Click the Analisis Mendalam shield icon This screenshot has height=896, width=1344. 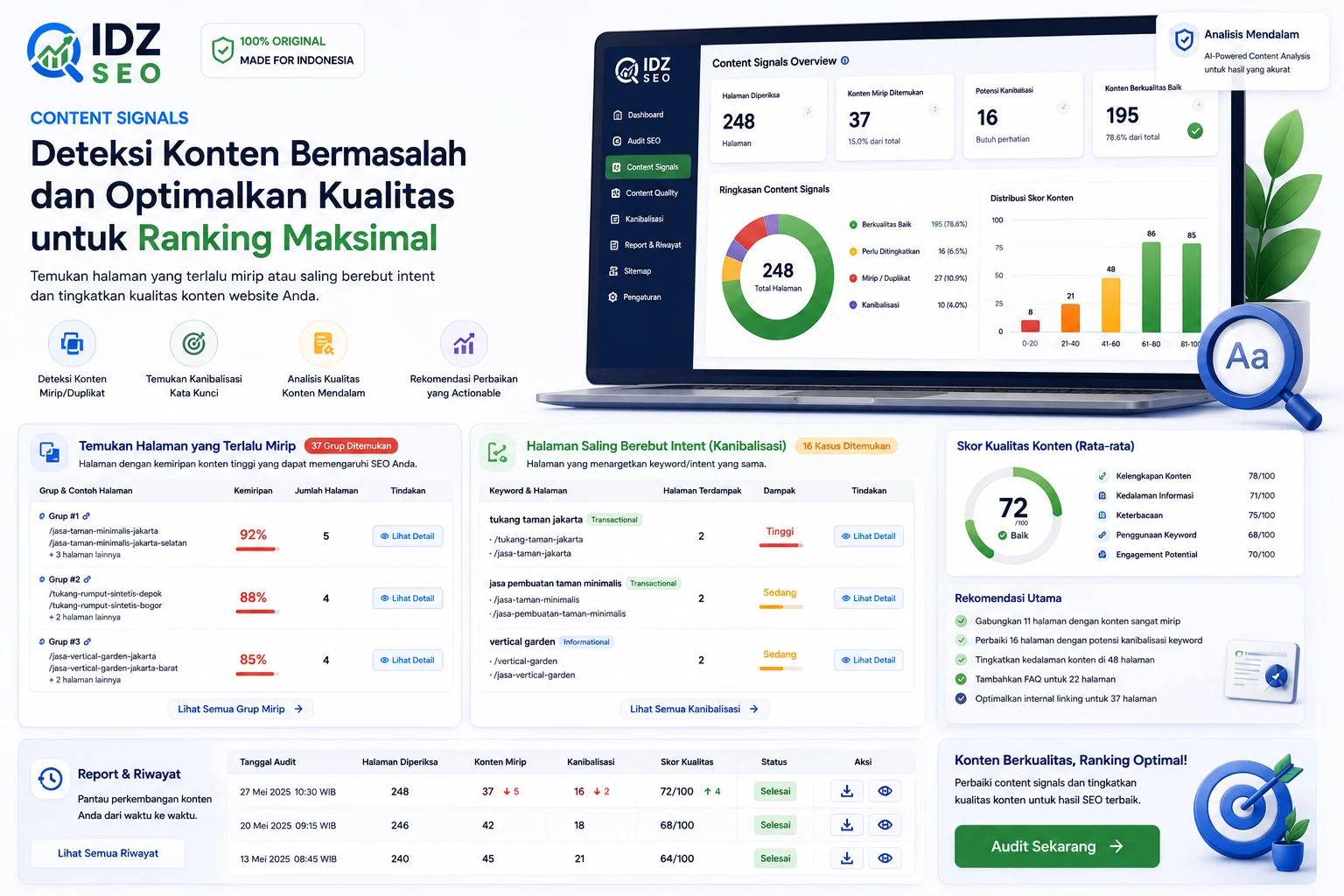pos(1184,40)
